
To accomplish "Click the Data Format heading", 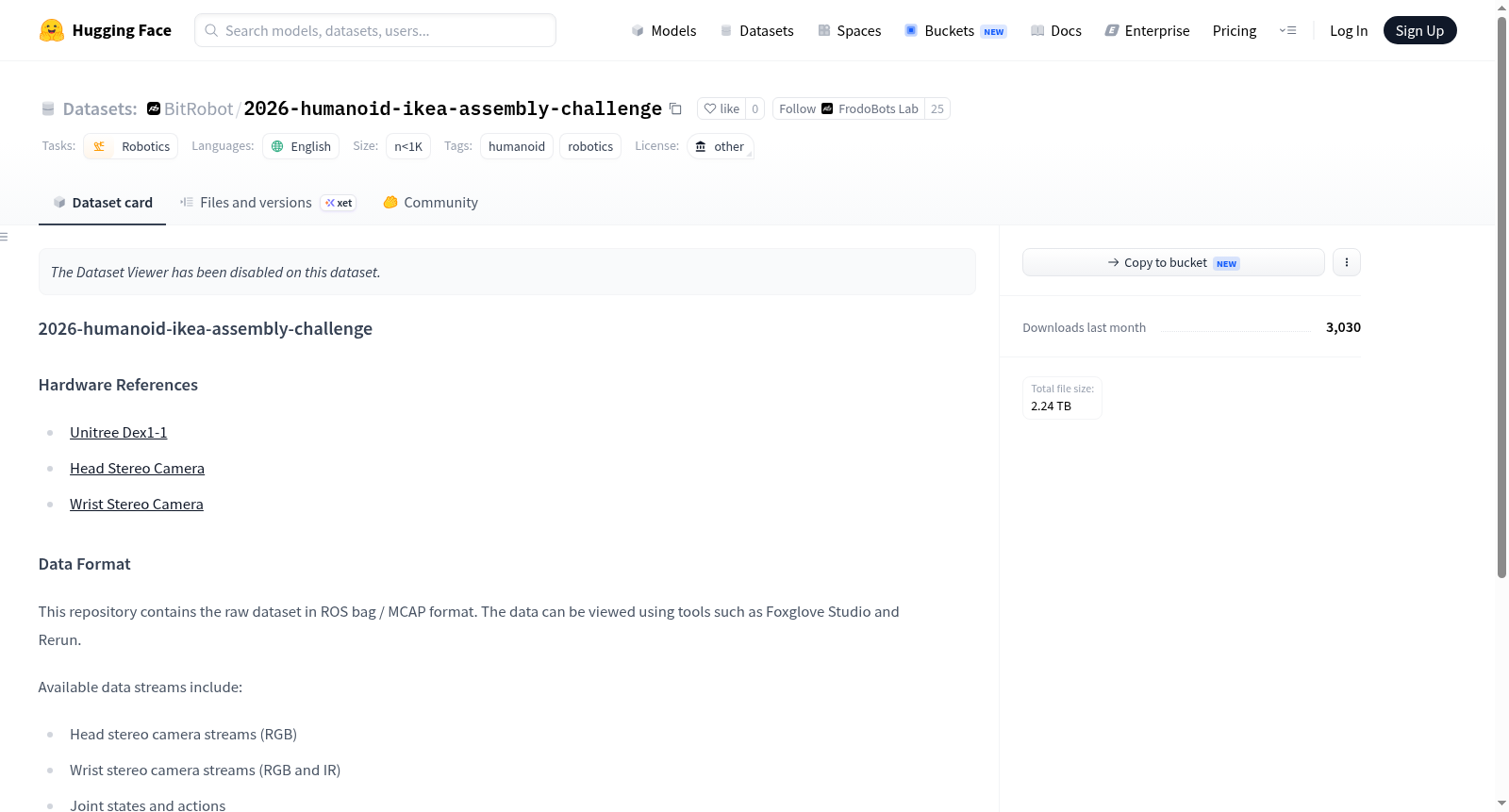I will coord(84,564).
